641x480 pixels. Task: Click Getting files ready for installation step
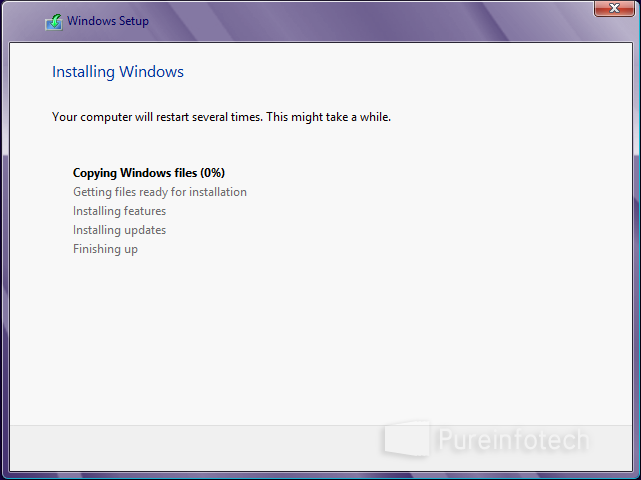[160, 192]
